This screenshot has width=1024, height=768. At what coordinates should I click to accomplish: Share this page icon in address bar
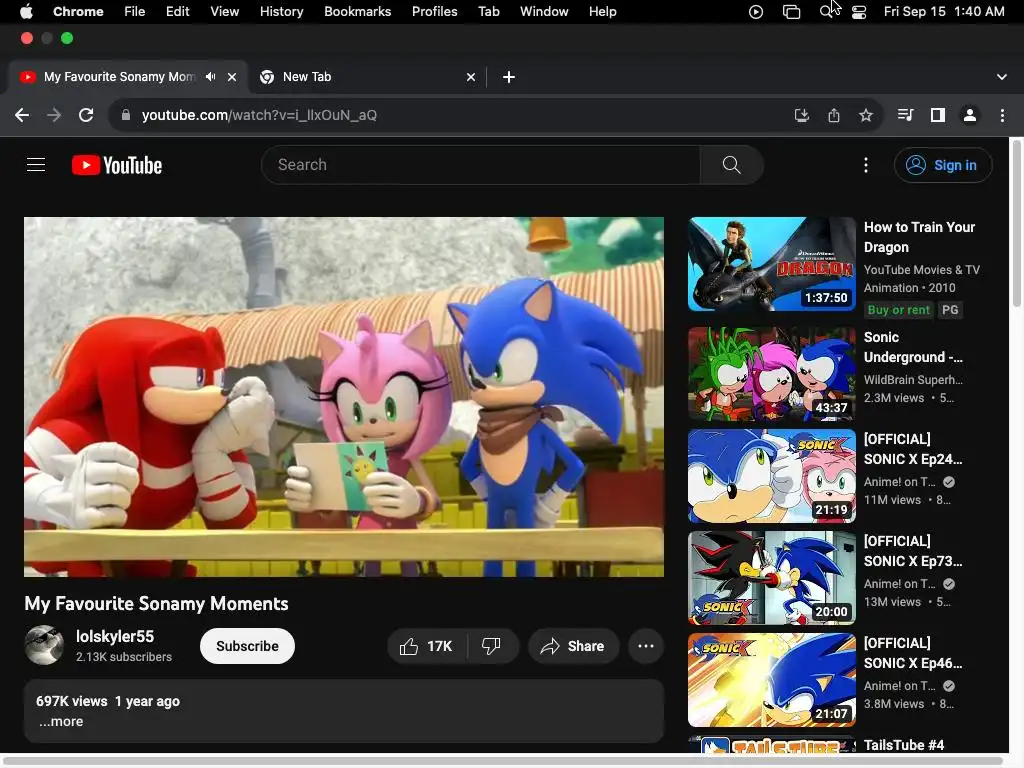tap(834, 116)
